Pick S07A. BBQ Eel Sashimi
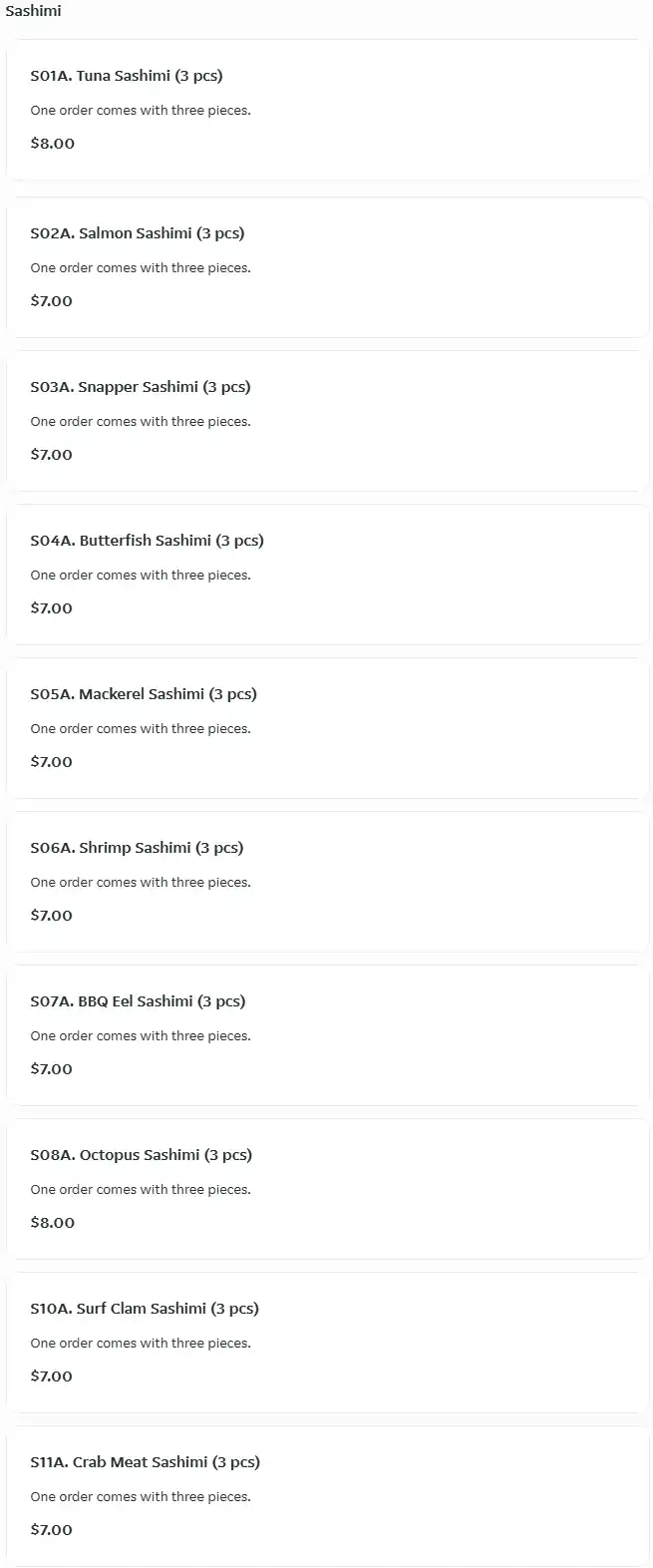 pyautogui.click(x=138, y=1001)
